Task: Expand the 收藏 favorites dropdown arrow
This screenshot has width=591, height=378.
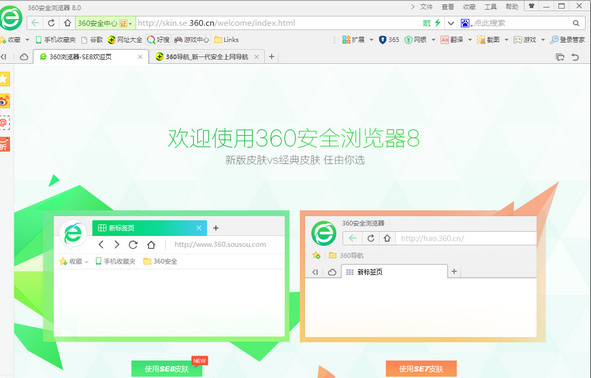Action: 27,40
